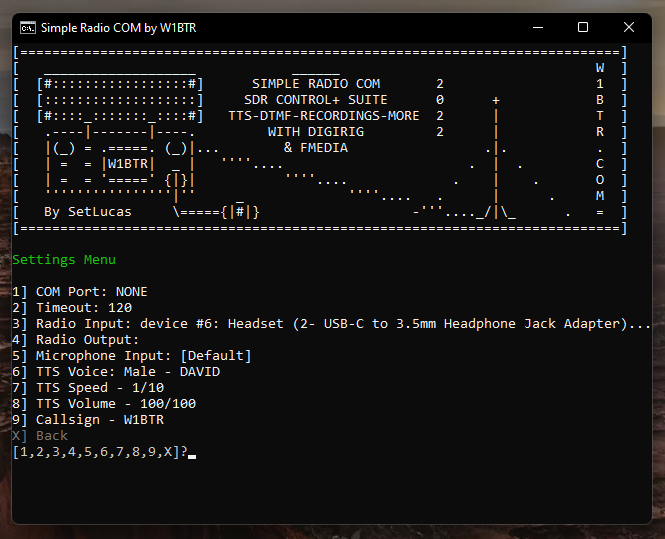Screen dimensions: 665x539
Task: Select the 'Timeout: 120' menu line
Action: coord(72,308)
